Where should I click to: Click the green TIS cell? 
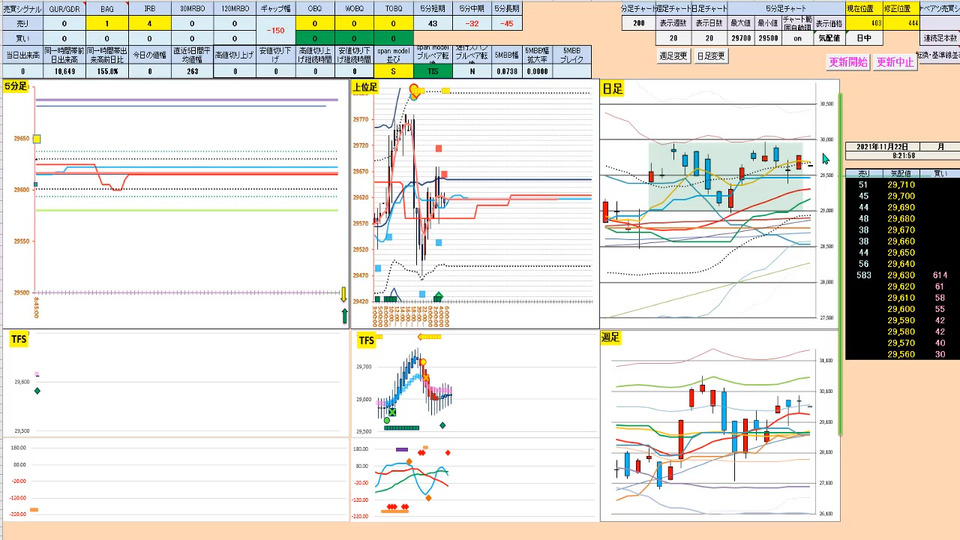tap(433, 71)
